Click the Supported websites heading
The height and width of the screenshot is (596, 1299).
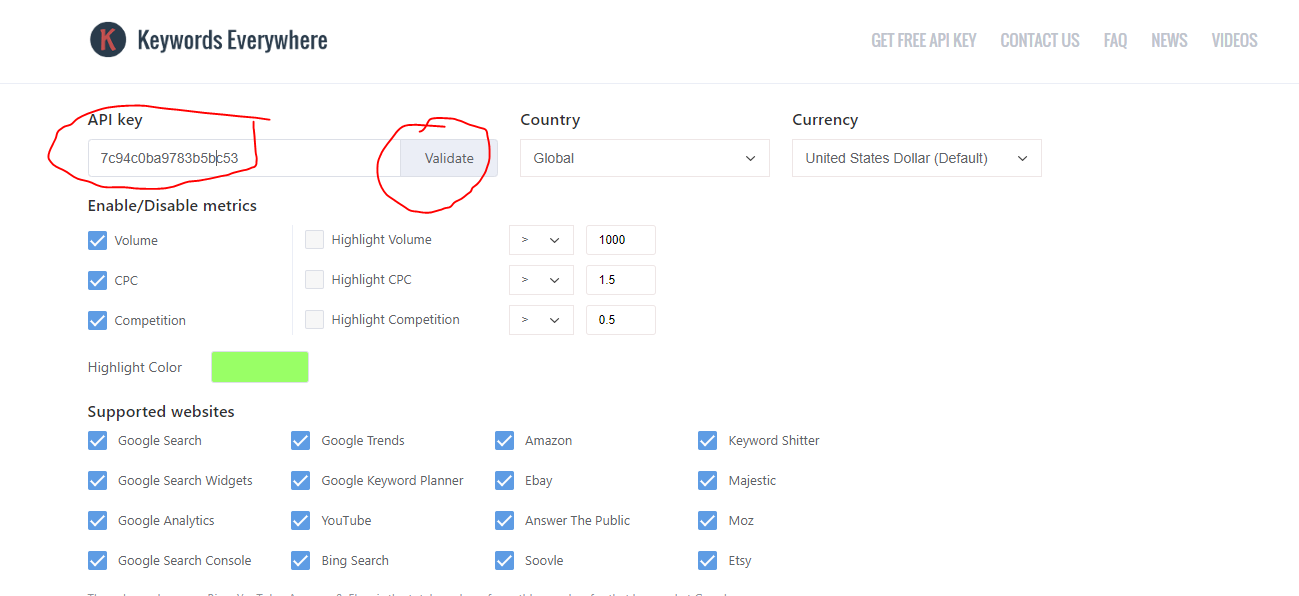pos(161,412)
